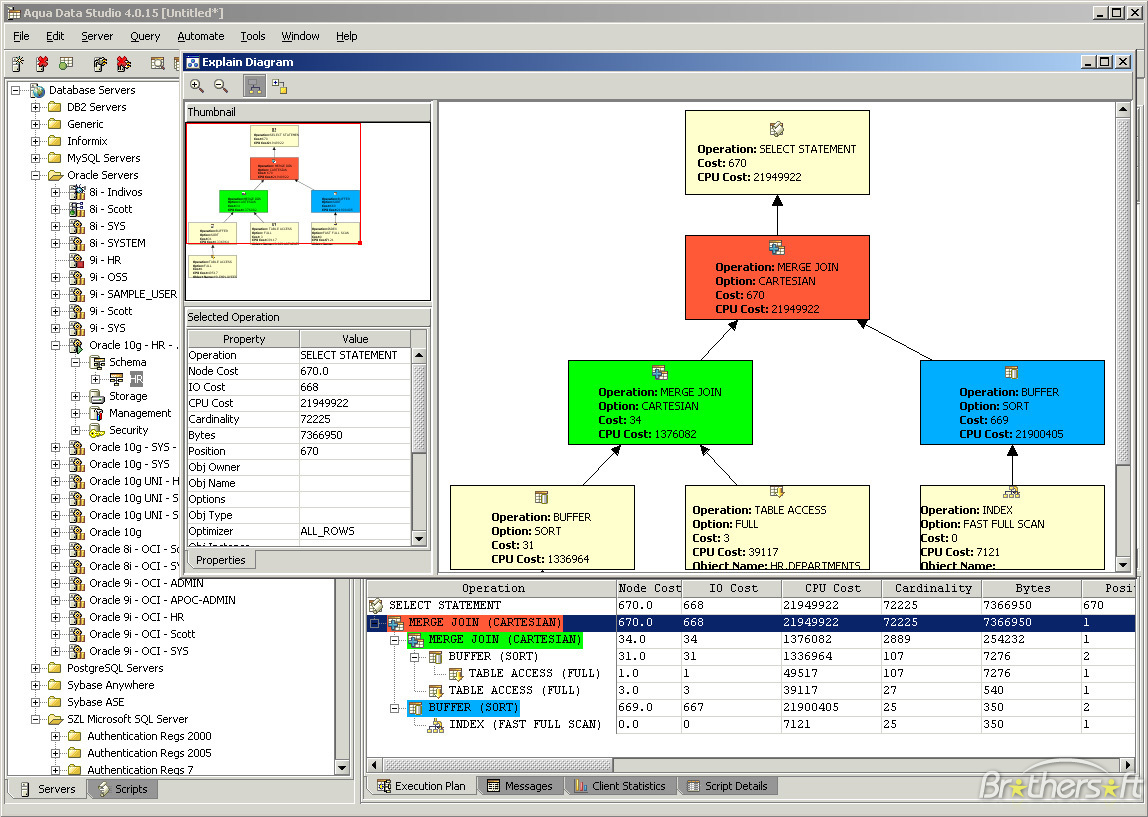Click the 9i - HR server icon
1148x817 pixels.
pyautogui.click(x=77, y=260)
